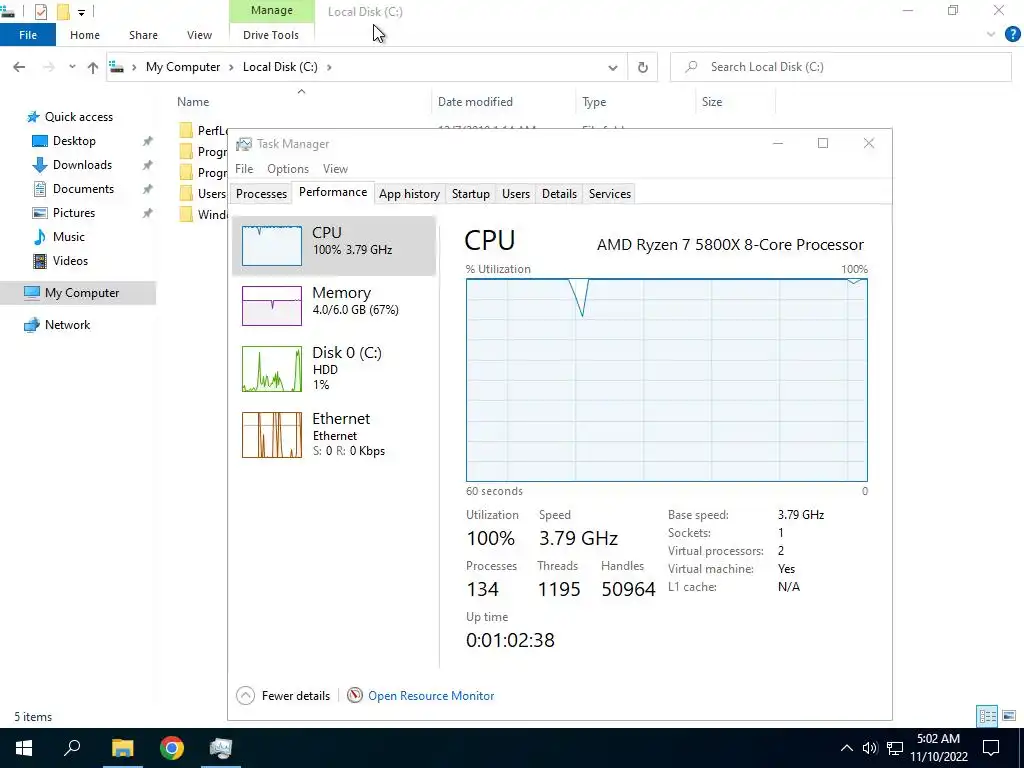1024x768 pixels.
Task: Switch to the Details tab
Action: point(559,194)
